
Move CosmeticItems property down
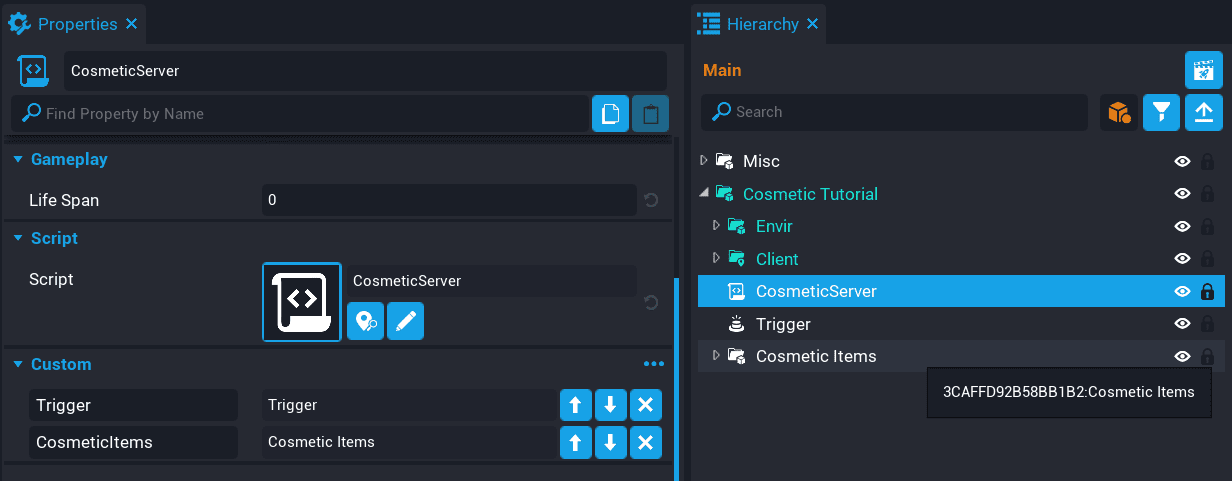click(x=610, y=442)
